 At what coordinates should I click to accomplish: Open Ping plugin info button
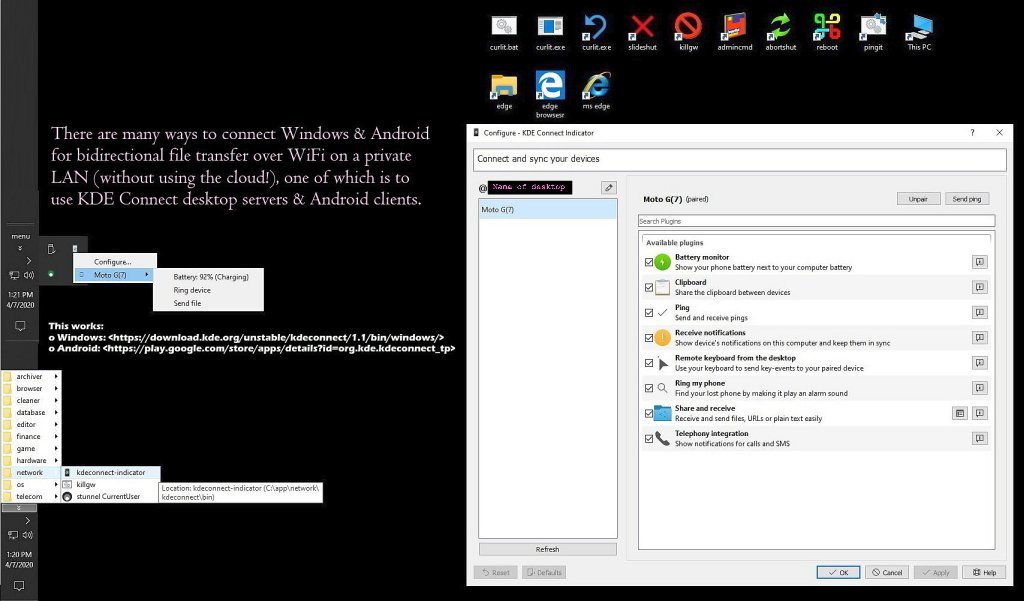[x=980, y=312]
